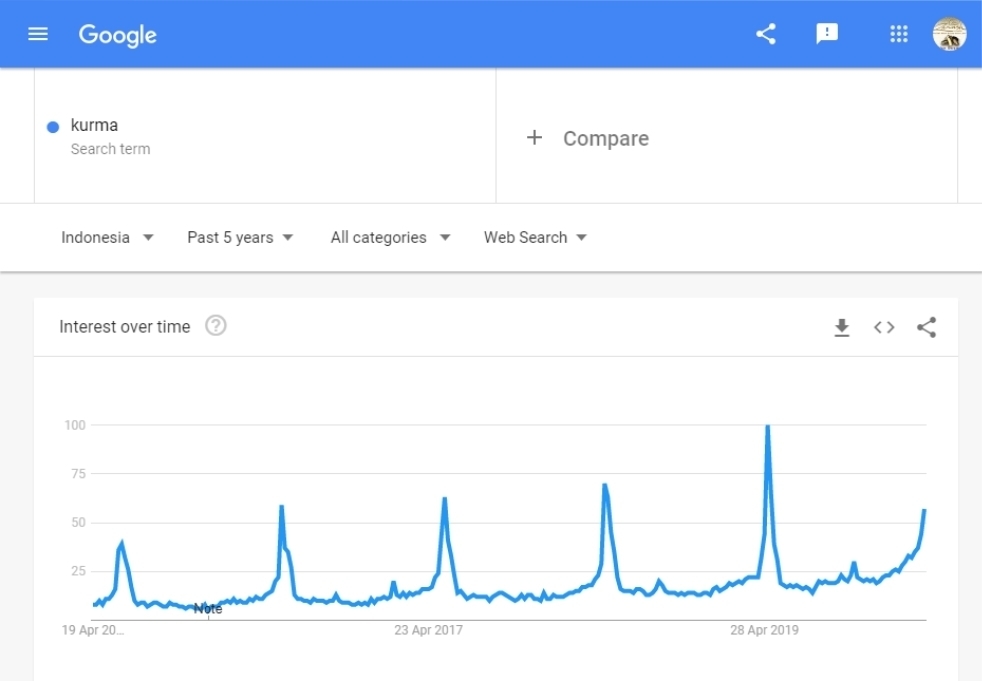Click the account profile avatar

(949, 34)
